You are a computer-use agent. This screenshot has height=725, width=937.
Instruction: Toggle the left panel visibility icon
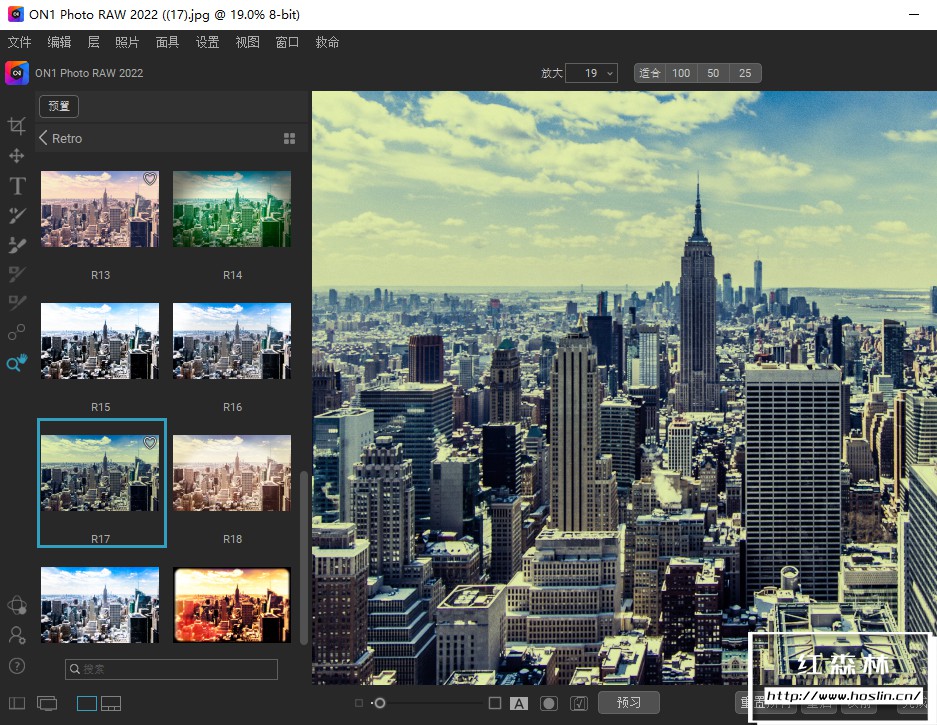(x=17, y=703)
